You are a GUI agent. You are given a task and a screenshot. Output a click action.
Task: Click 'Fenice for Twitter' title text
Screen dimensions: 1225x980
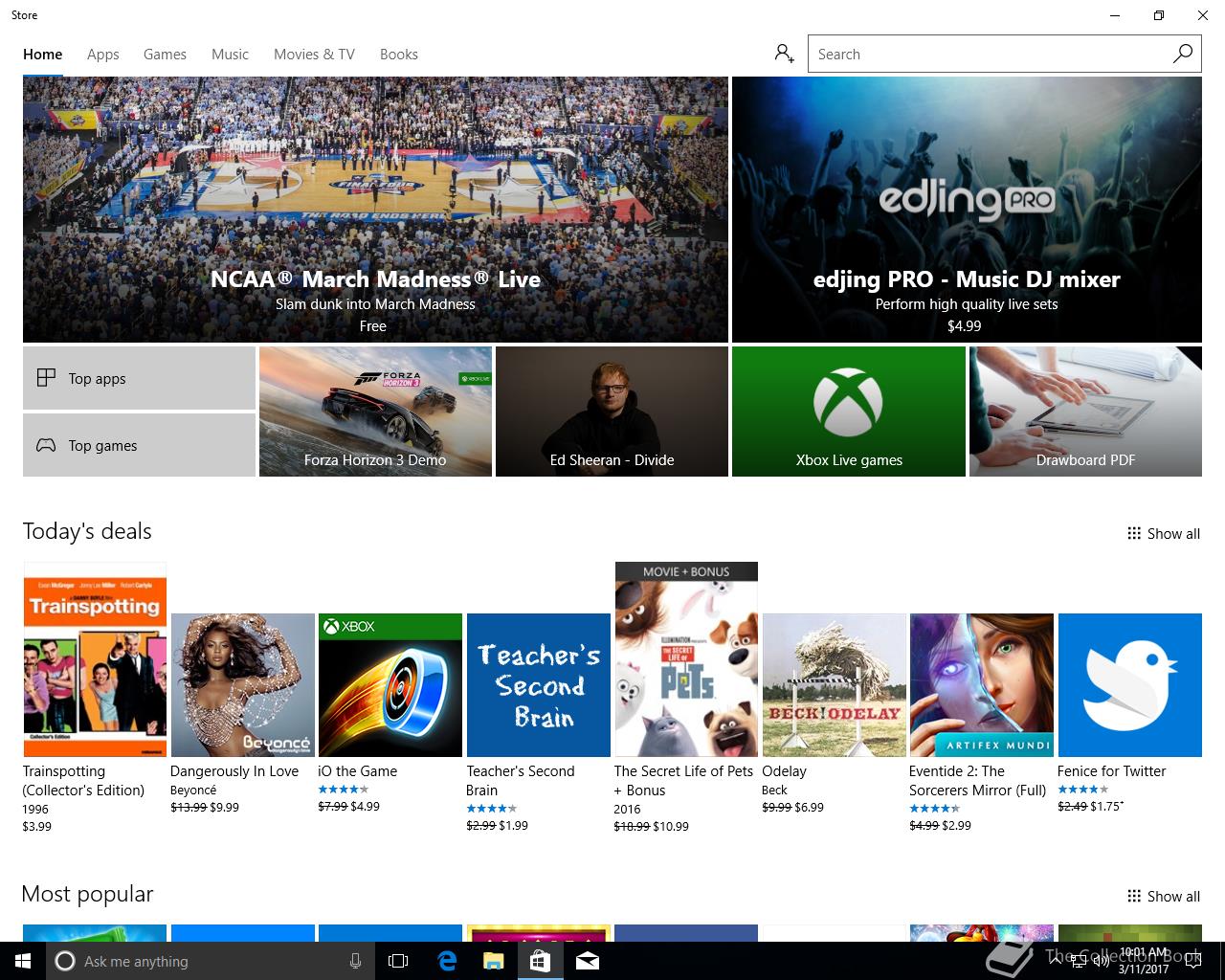click(1111, 770)
